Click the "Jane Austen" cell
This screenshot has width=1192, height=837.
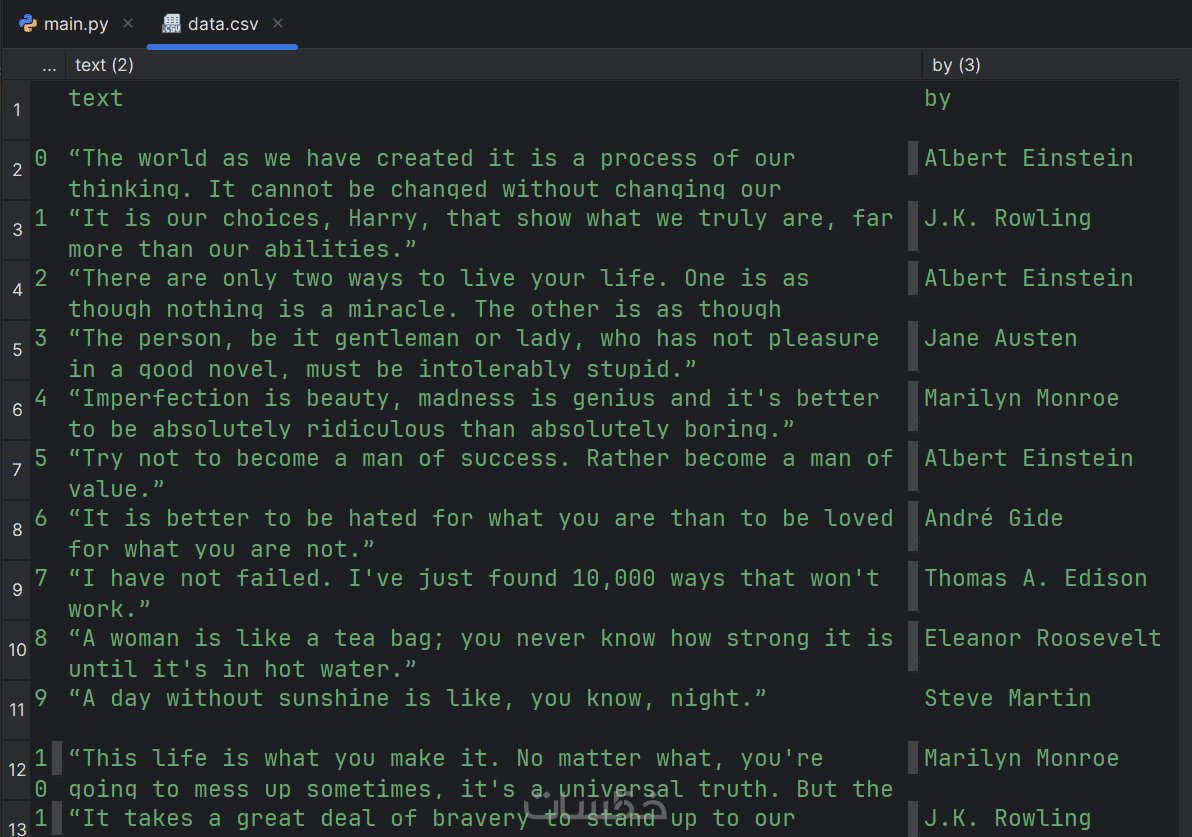(x=1000, y=338)
